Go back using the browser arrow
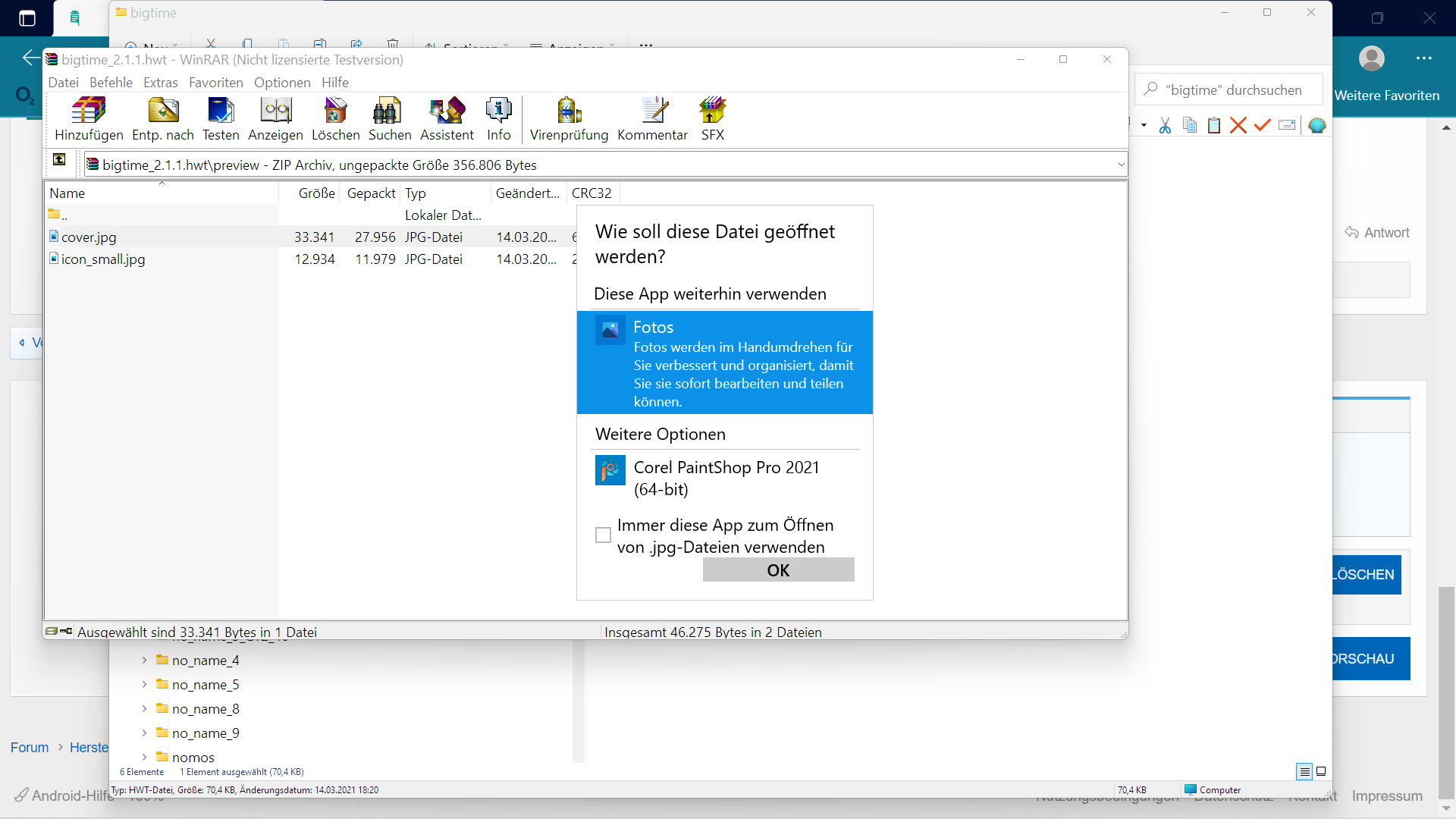Screen dimensions: 1456x819 point(30,58)
